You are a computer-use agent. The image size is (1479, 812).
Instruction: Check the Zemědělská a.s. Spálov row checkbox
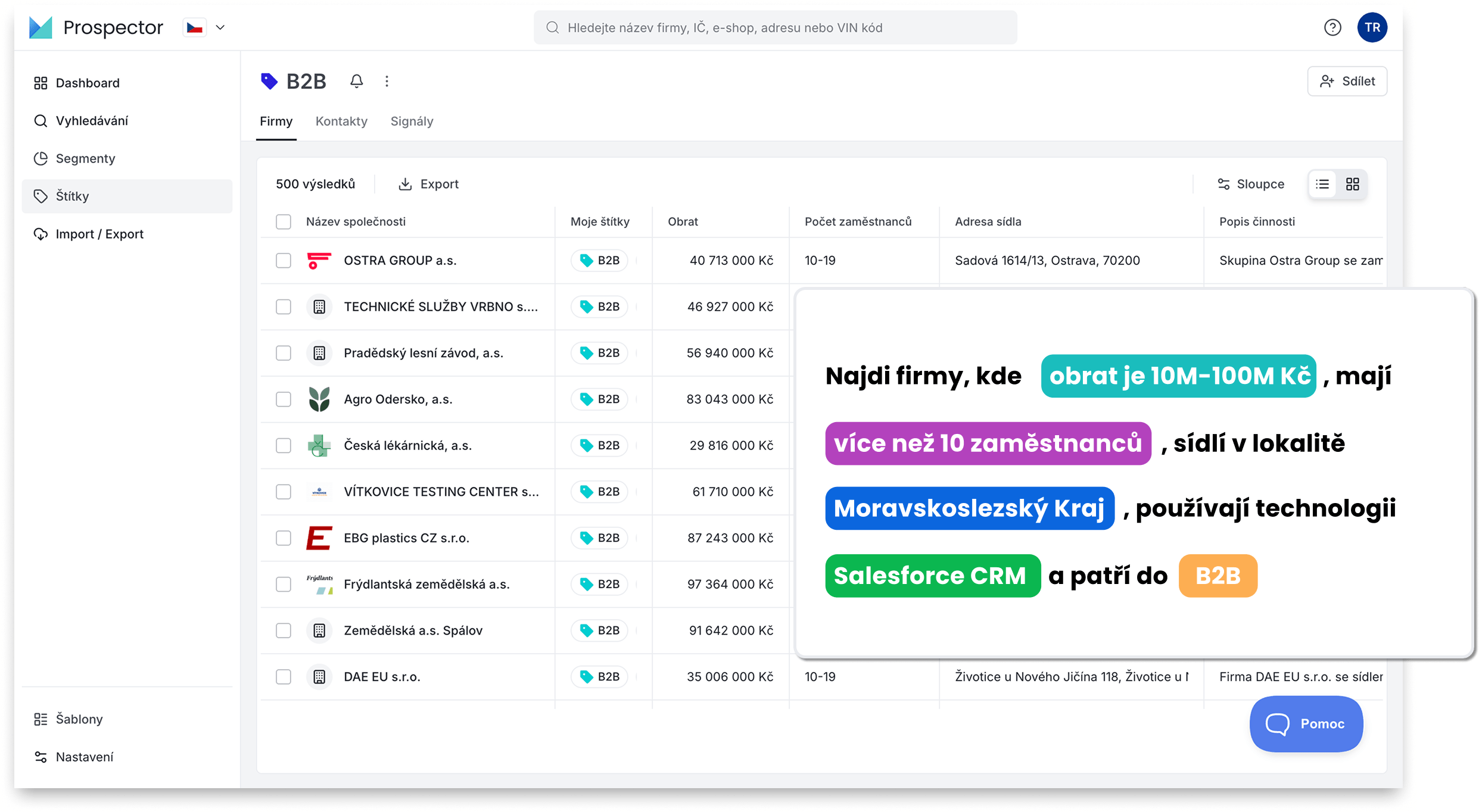(284, 630)
